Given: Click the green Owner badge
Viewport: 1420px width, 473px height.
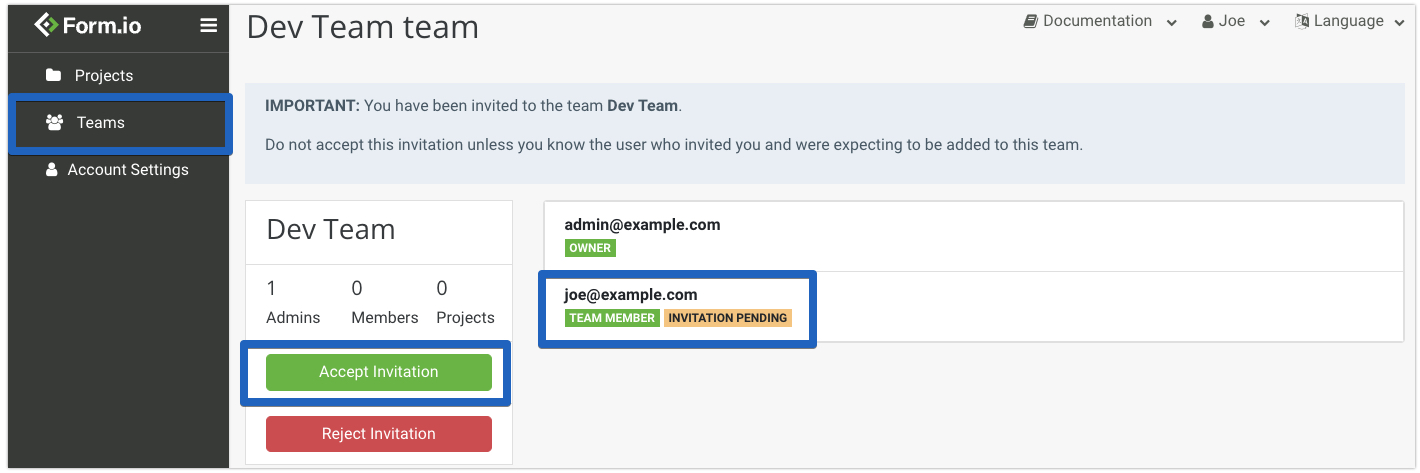Looking at the screenshot, I should [x=590, y=248].
